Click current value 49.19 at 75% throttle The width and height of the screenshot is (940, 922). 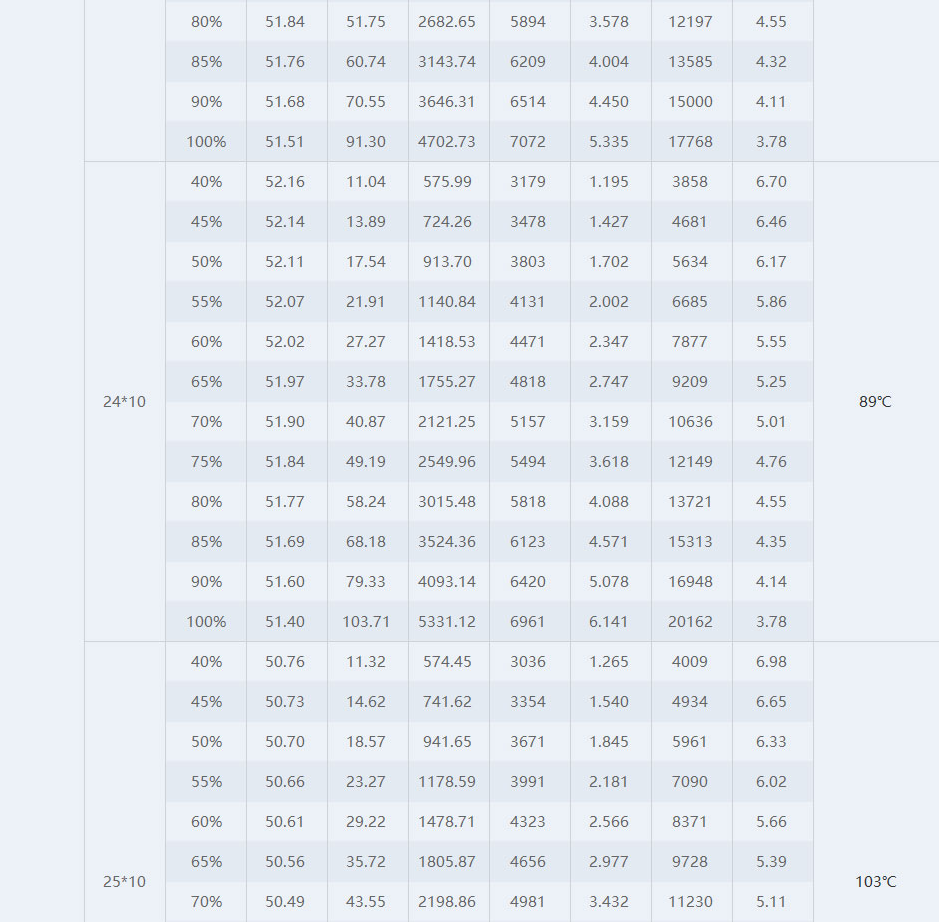pos(366,462)
